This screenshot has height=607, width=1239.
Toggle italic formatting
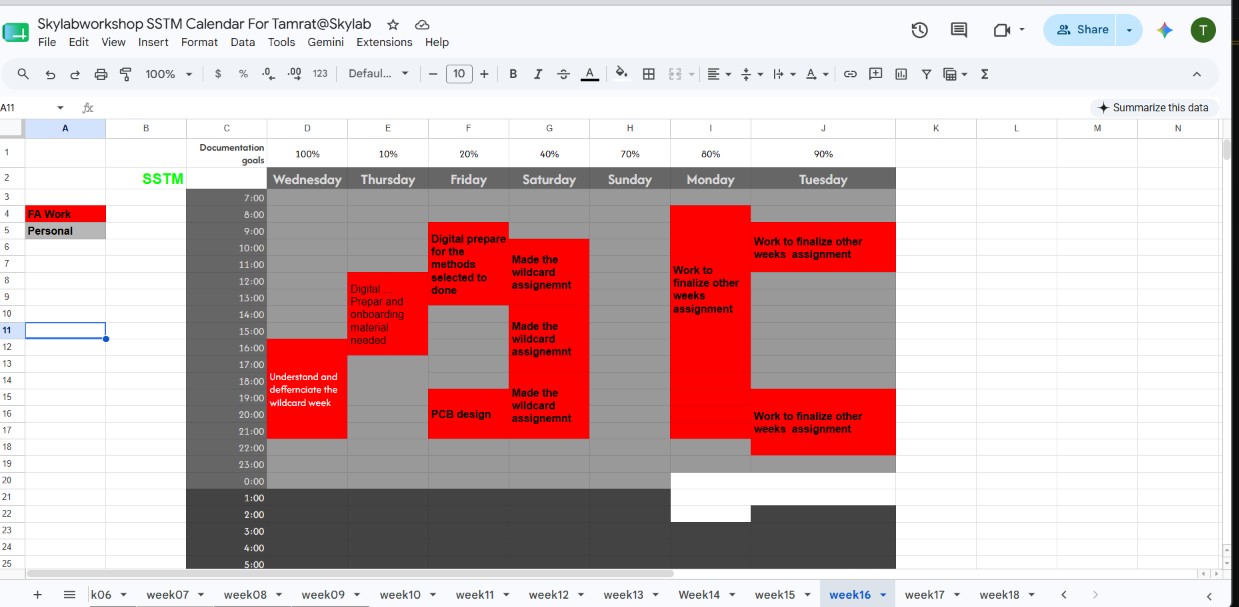click(538, 74)
